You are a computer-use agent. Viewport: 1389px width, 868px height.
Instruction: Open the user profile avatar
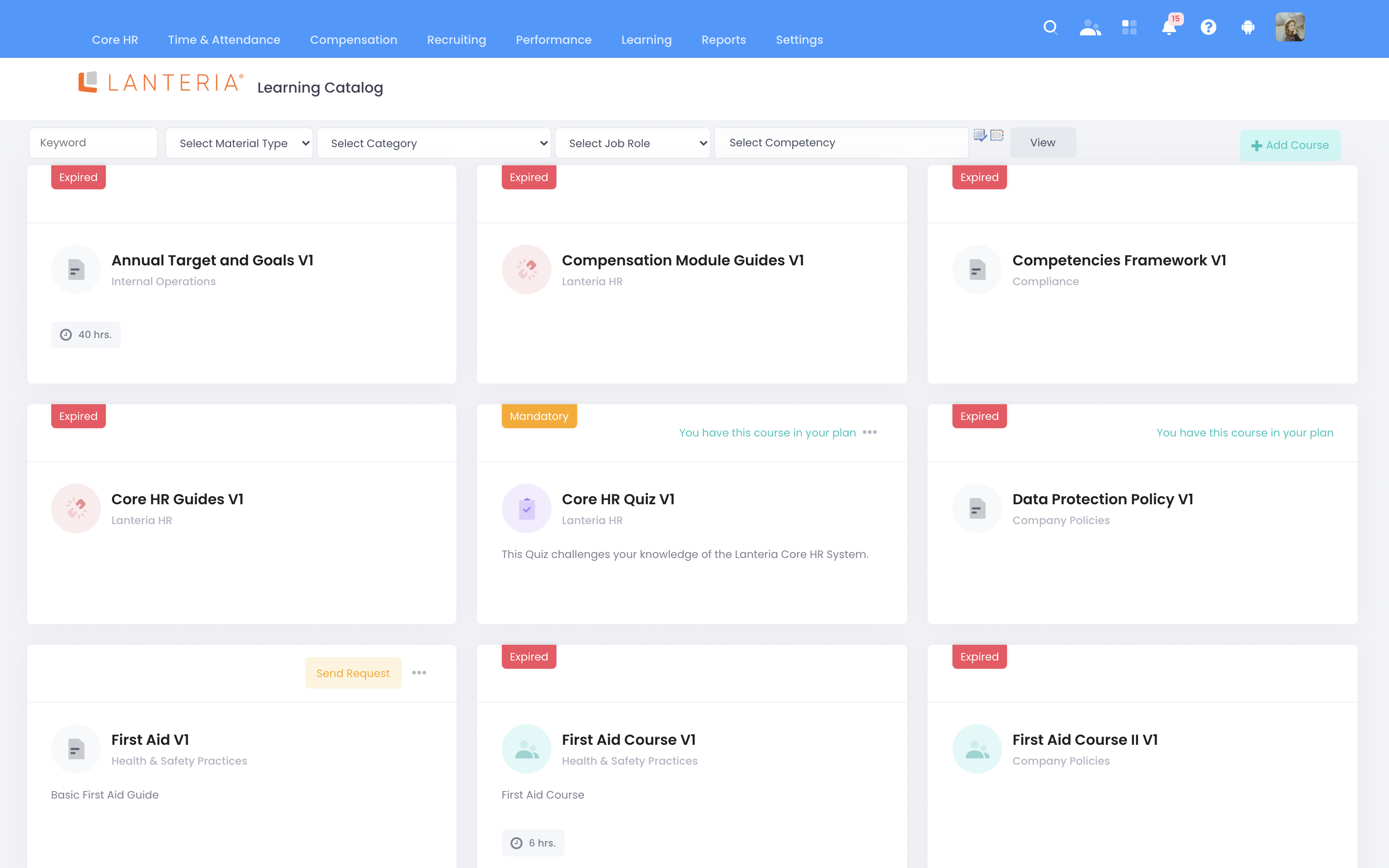click(x=1290, y=28)
